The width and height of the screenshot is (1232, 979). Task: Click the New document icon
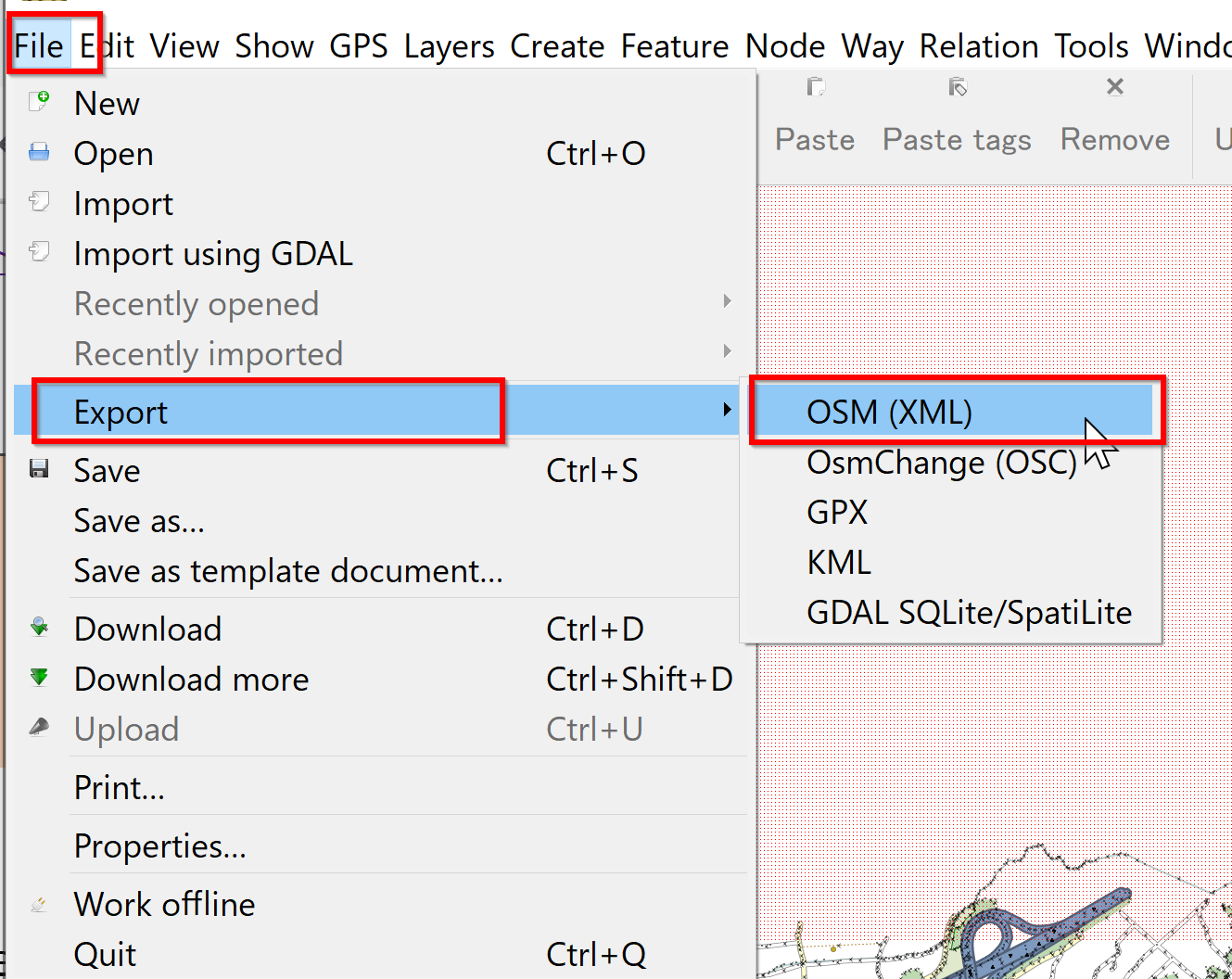click(x=39, y=102)
